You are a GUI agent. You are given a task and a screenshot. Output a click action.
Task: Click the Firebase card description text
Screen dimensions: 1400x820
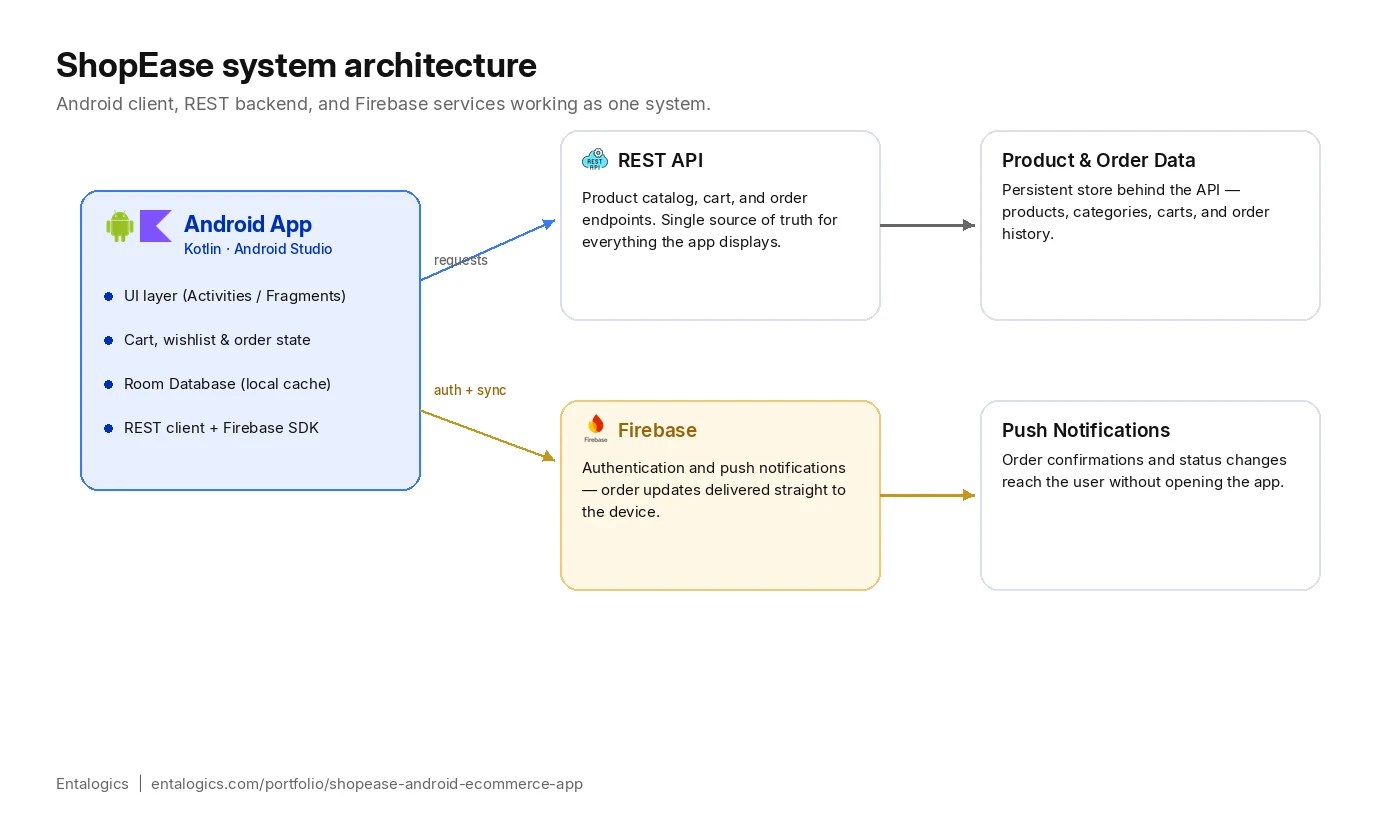click(x=714, y=490)
